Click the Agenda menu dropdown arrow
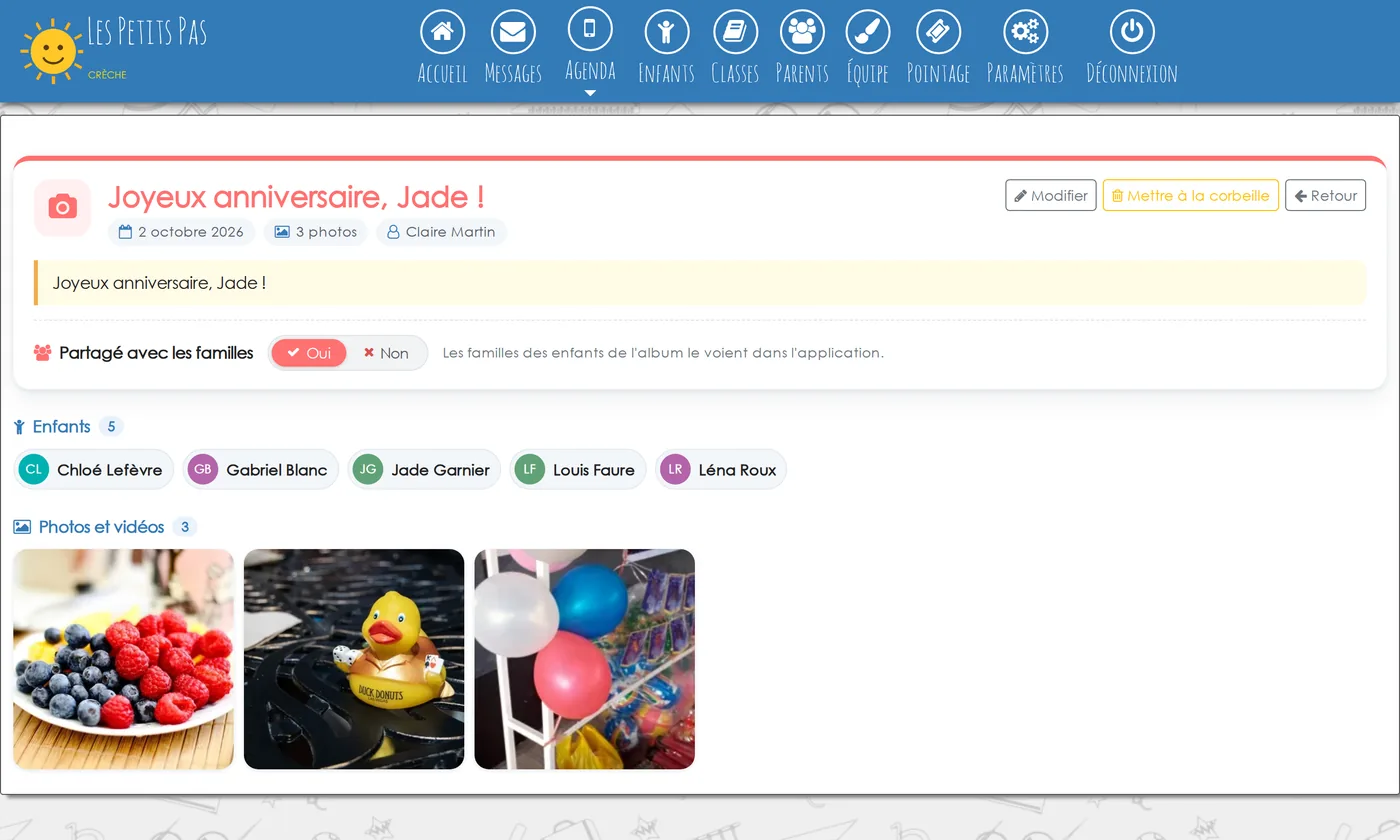 coord(590,93)
